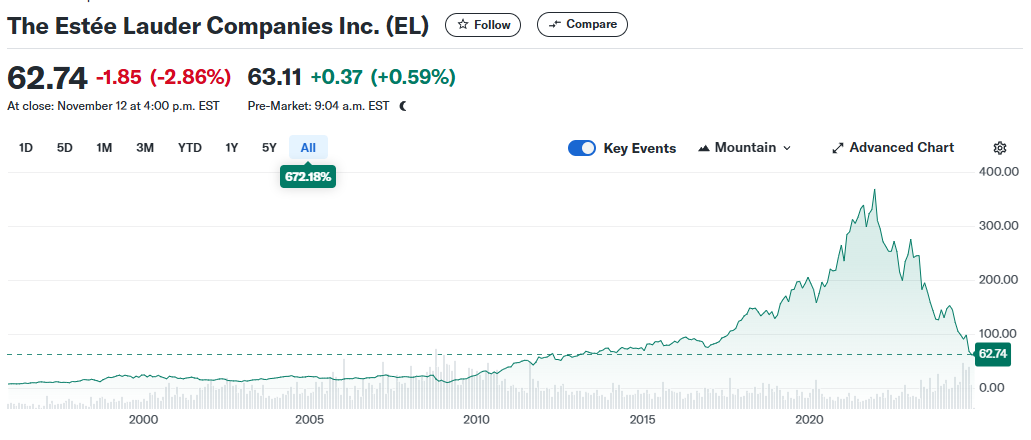The height and width of the screenshot is (440, 1031).
Task: Click the Follow star button
Action: (483, 25)
